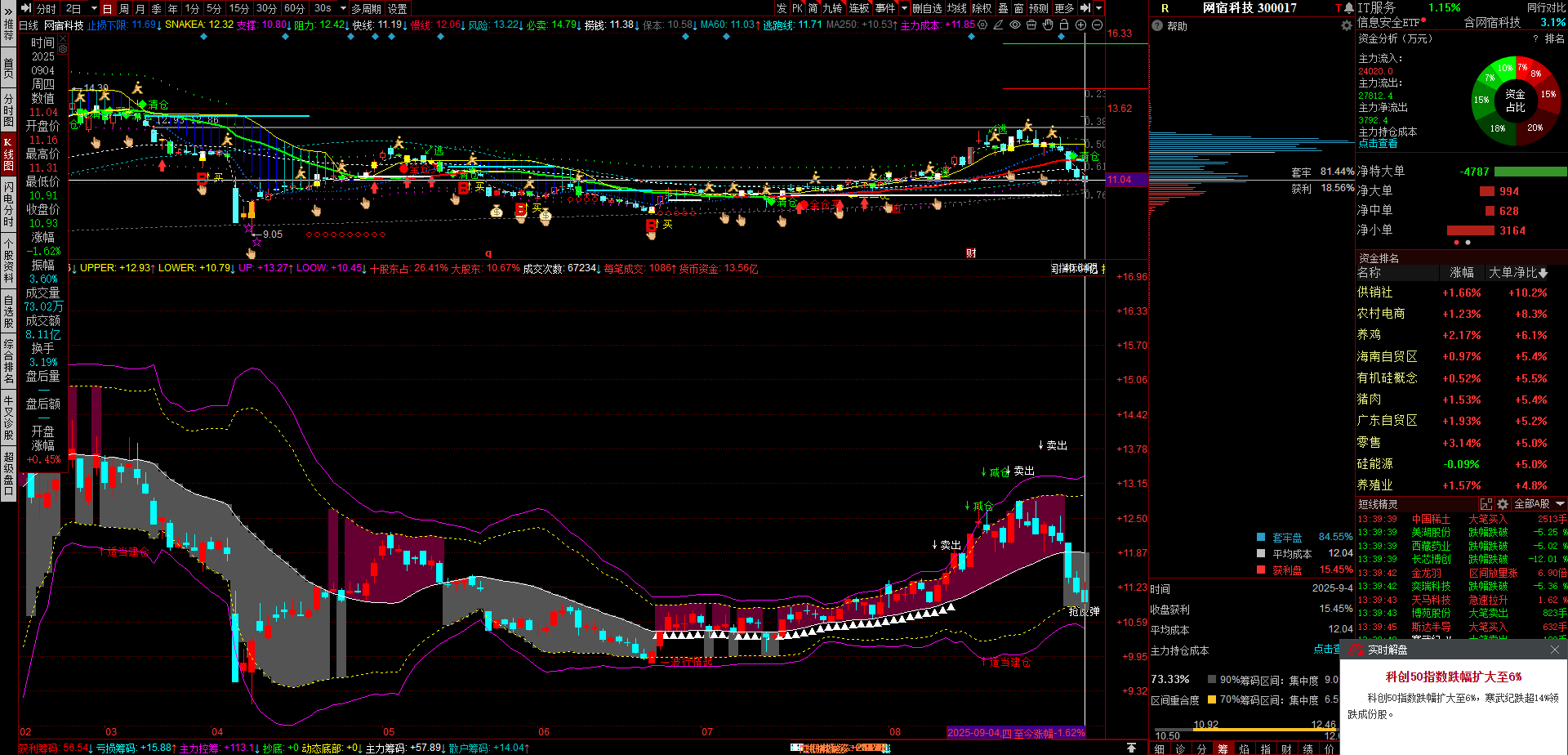The image size is (1568, 755).
Task: Select the 5分 period tab
Action: (213, 8)
